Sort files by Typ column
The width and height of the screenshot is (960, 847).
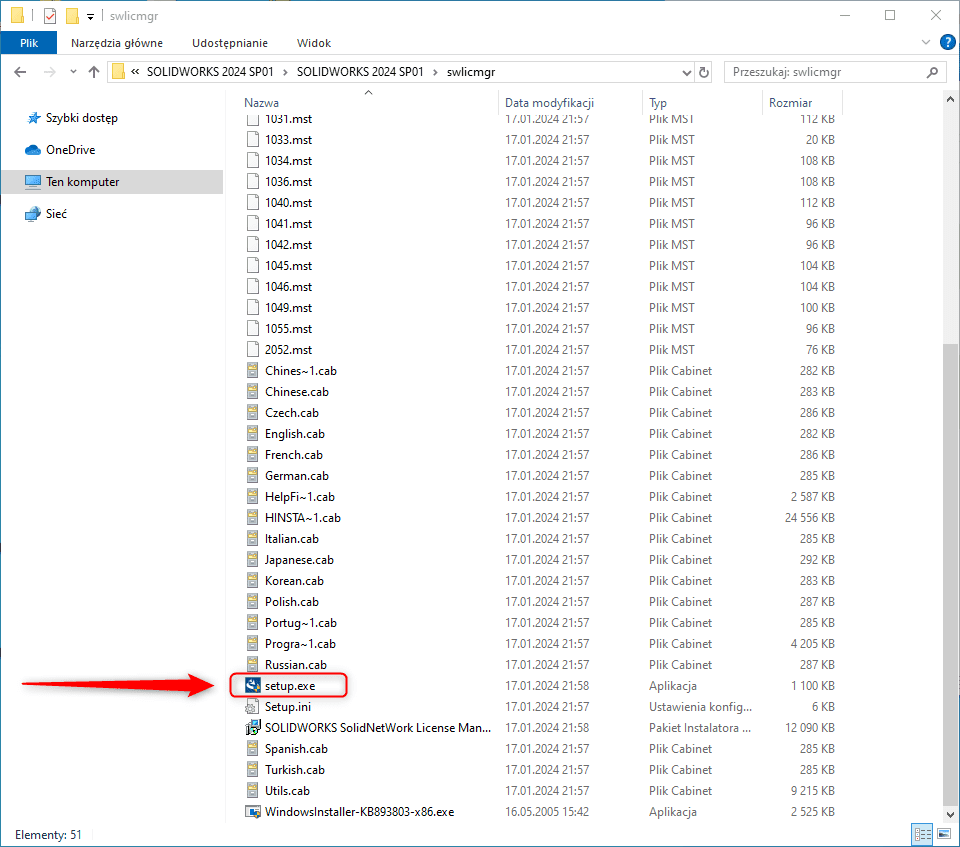(x=658, y=103)
